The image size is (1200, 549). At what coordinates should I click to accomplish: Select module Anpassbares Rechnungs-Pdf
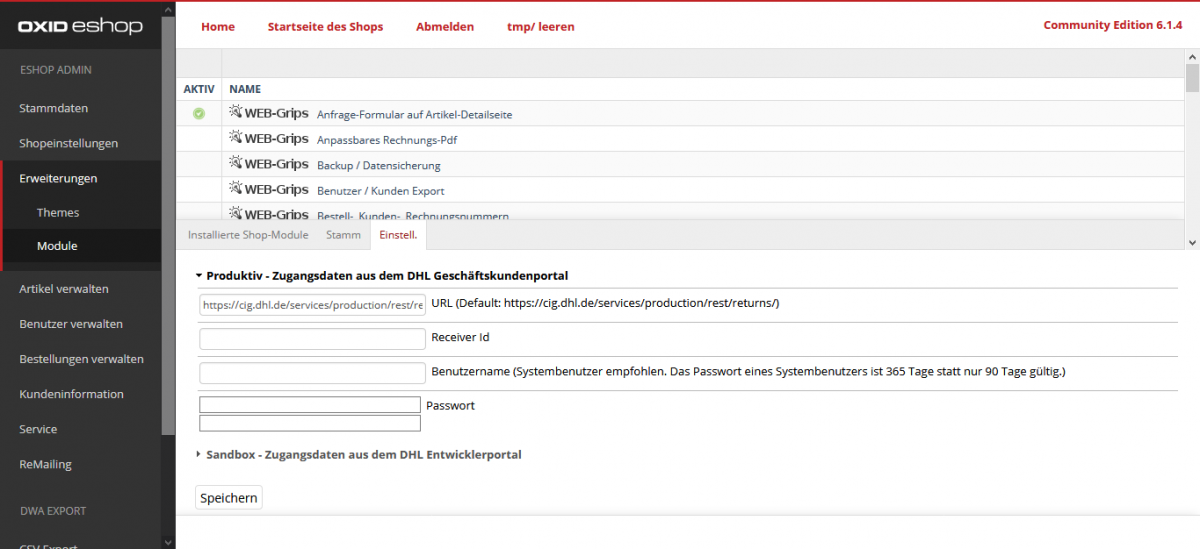[x=387, y=140]
